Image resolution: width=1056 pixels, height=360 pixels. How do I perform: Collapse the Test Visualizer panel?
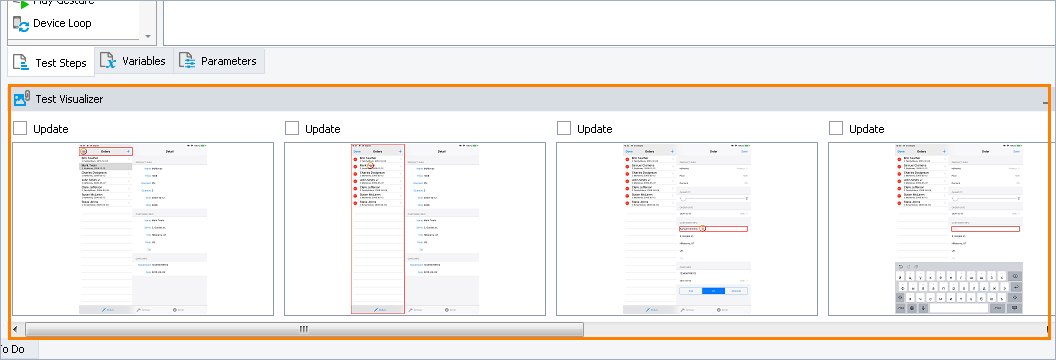[1045, 102]
